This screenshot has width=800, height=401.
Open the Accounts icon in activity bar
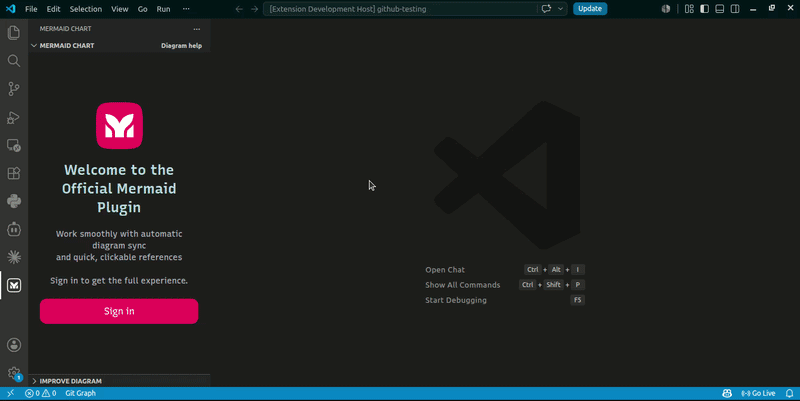(14, 345)
